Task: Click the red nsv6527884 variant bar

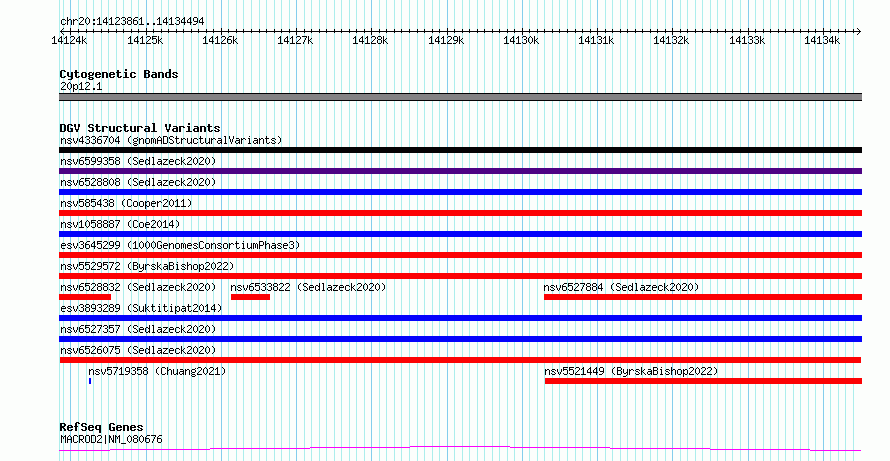Action: pyautogui.click(x=703, y=297)
